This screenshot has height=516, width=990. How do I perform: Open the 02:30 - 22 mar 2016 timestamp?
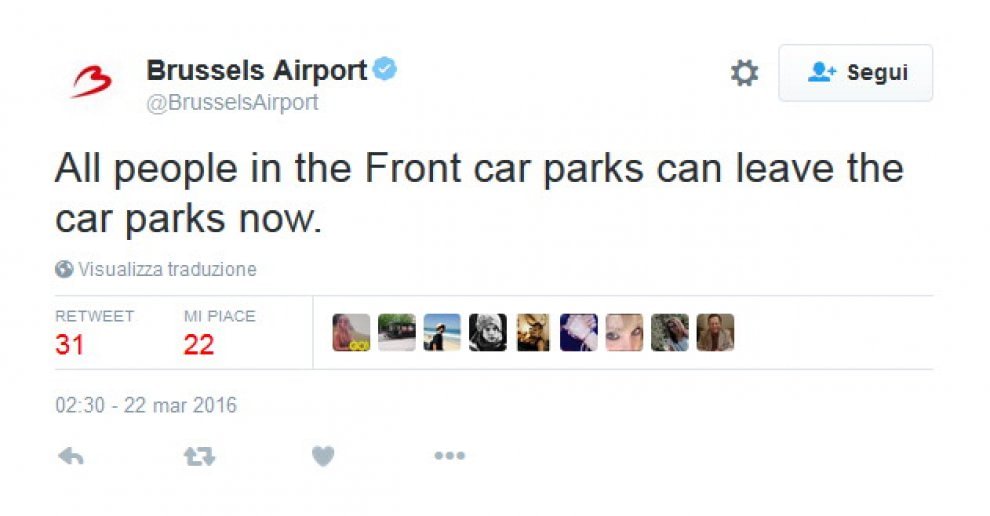[146, 405]
